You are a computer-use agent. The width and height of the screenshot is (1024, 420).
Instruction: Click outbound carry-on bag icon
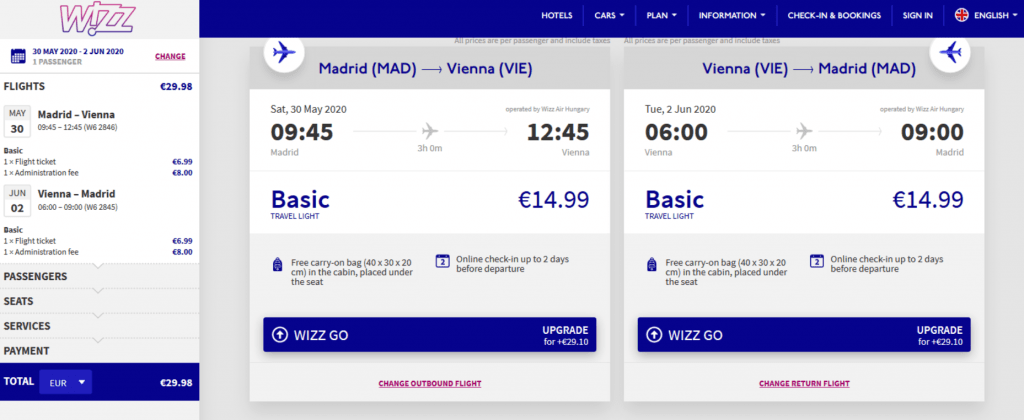click(277, 264)
